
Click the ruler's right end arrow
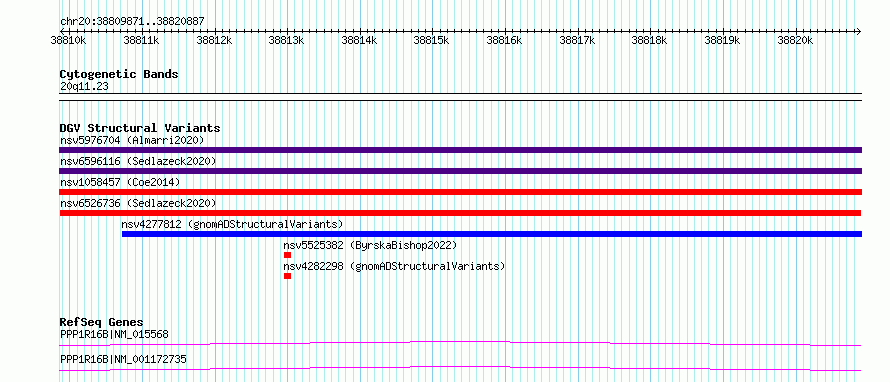tap(859, 31)
